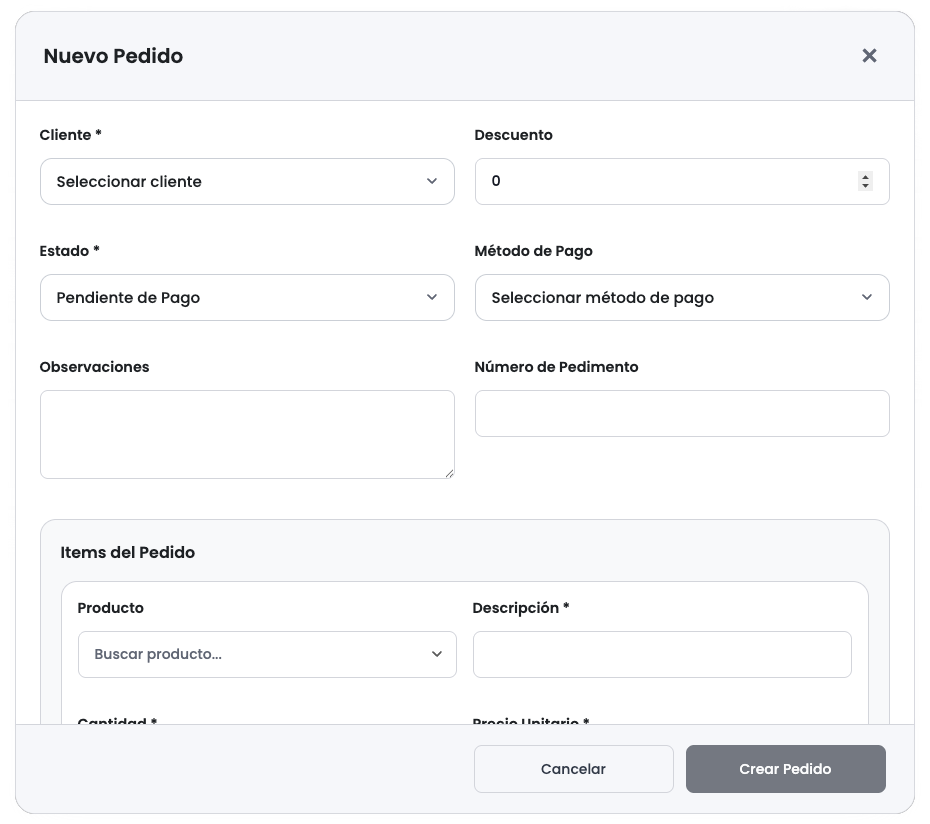Click the 'Items del Pedido' section heading
The image size is (930, 824).
127,552
